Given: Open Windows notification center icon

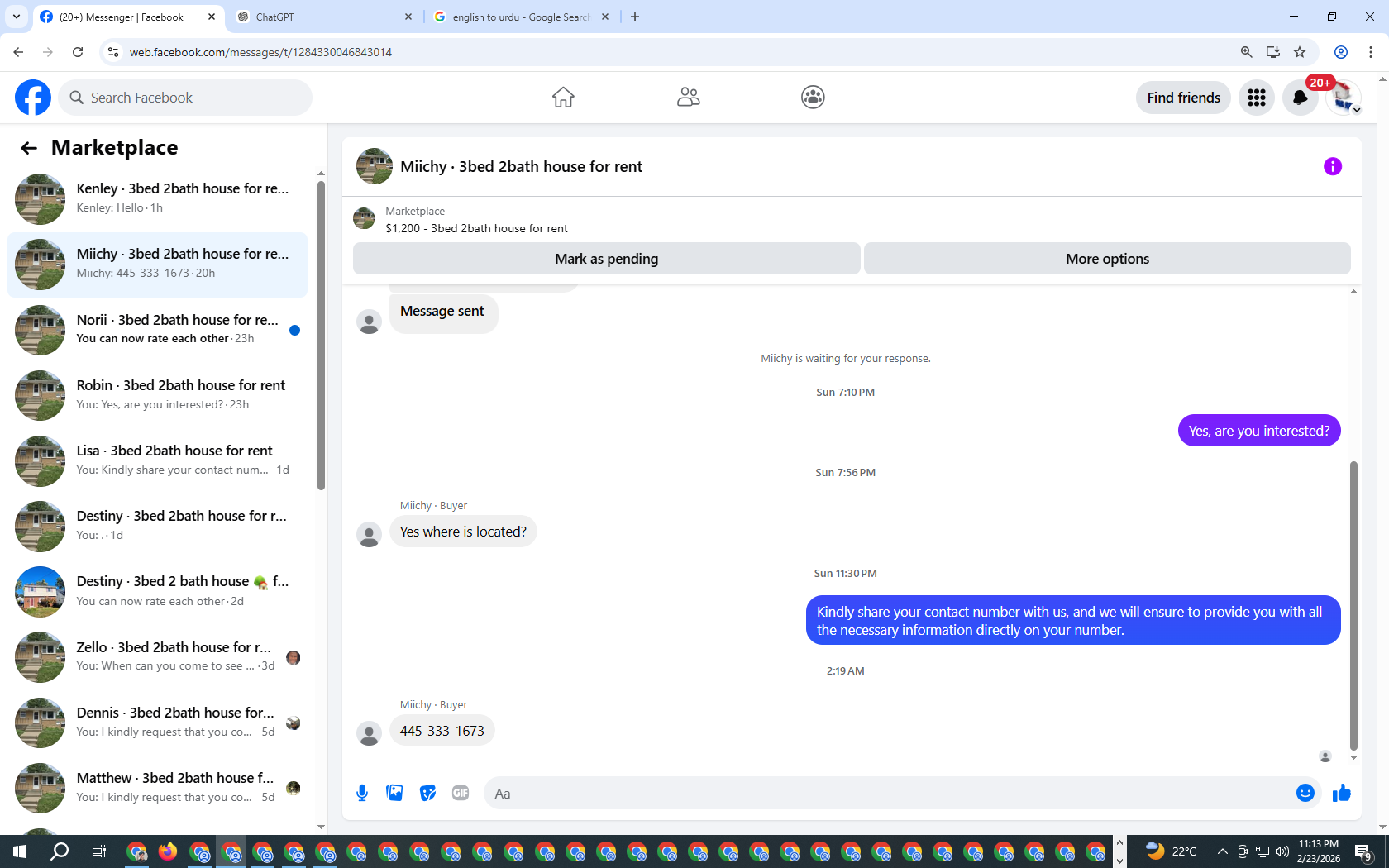Looking at the screenshot, I should [1364, 851].
